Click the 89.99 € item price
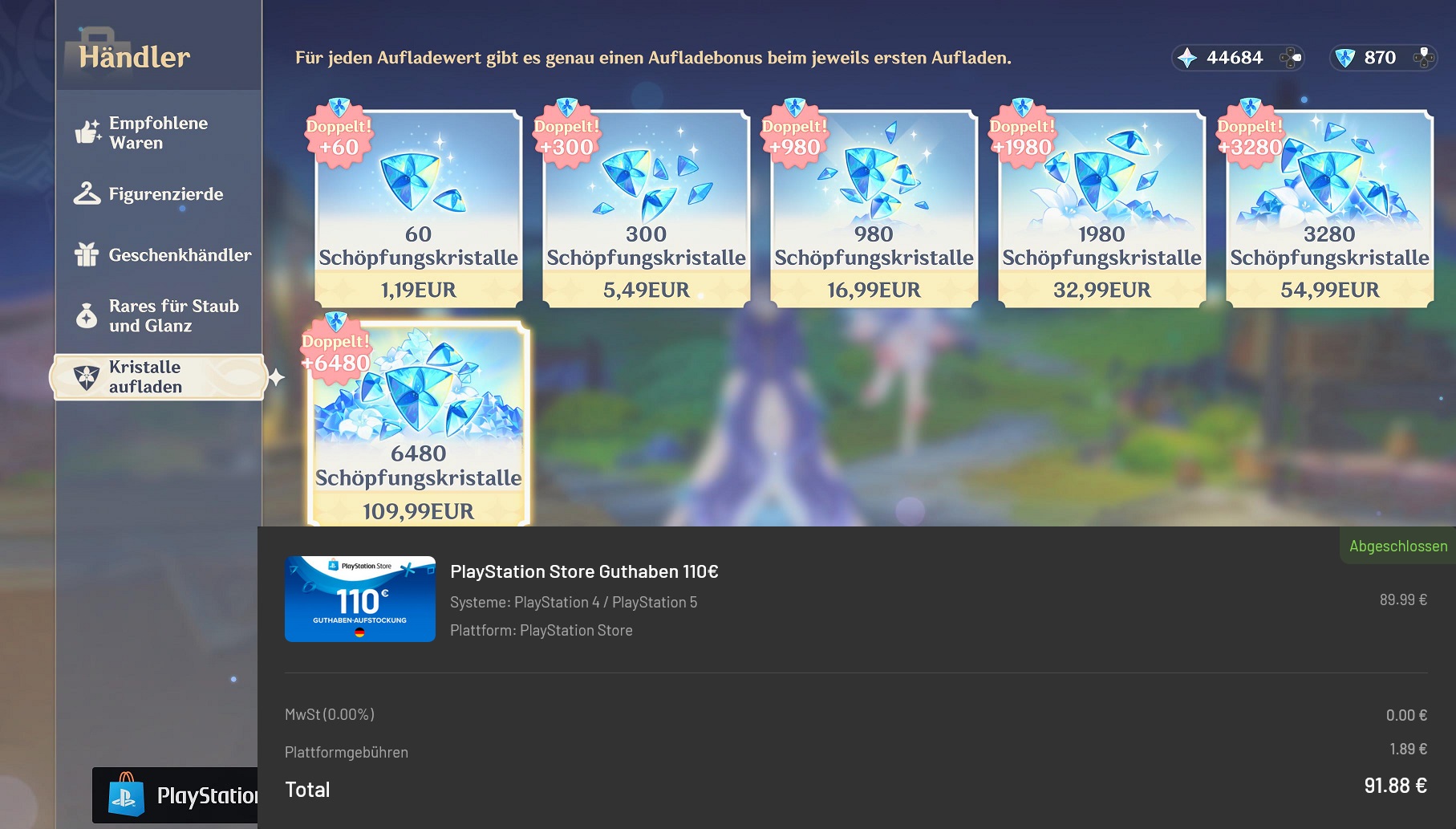Screen dimensions: 1456x829 [1403, 599]
